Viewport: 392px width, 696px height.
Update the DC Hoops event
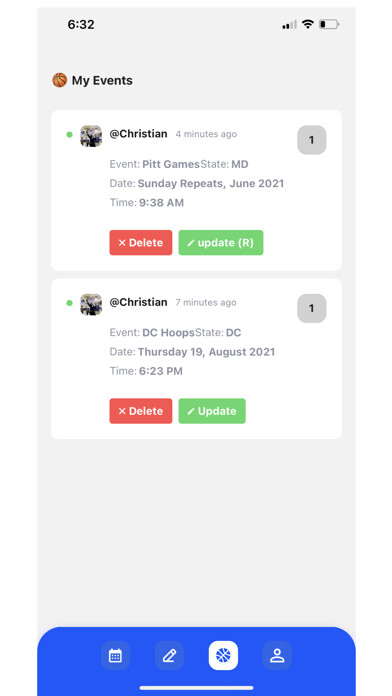point(212,411)
